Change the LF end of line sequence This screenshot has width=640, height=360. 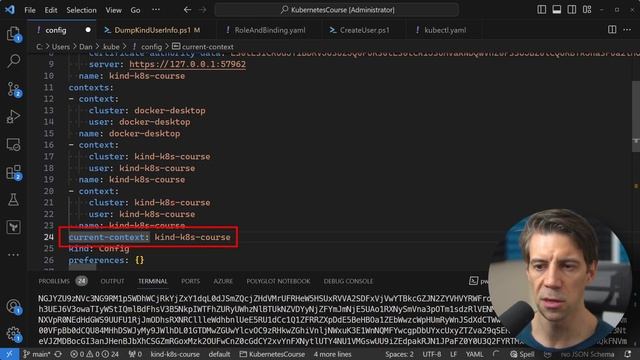(453, 354)
